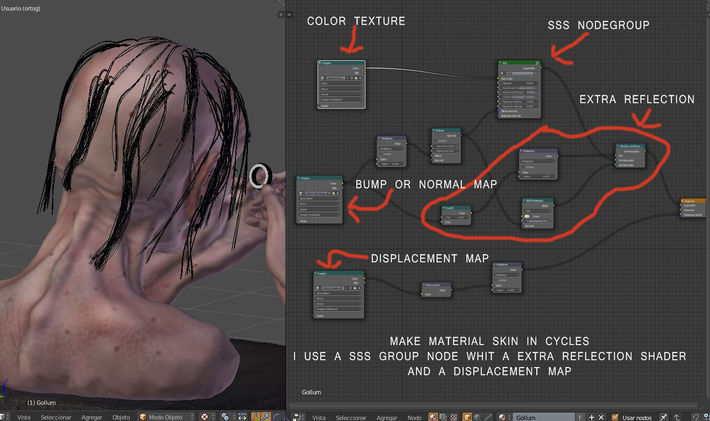Open Seleccionar menu in the node editor
The image size is (710, 421).
(350, 417)
